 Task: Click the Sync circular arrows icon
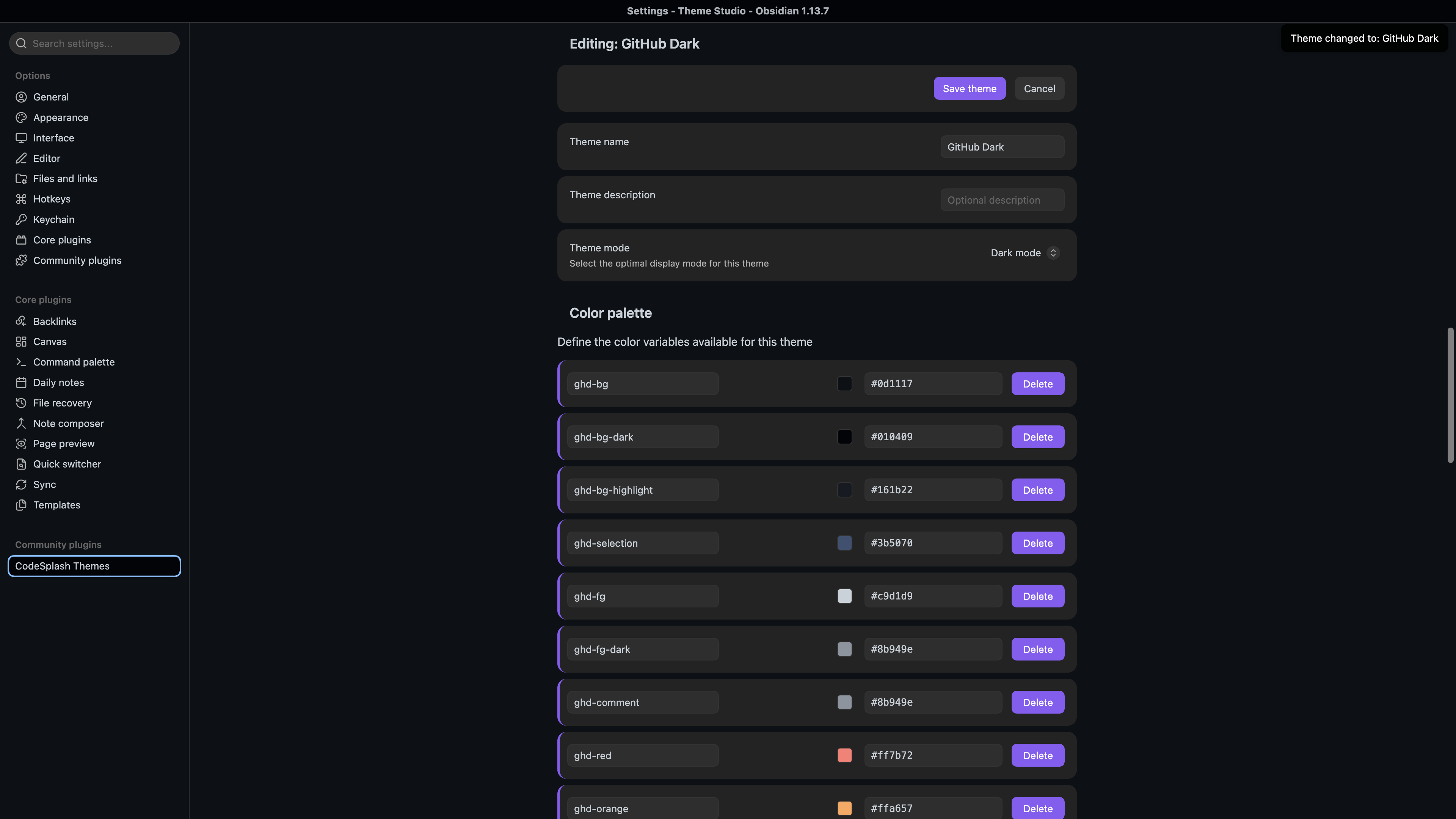(21, 485)
